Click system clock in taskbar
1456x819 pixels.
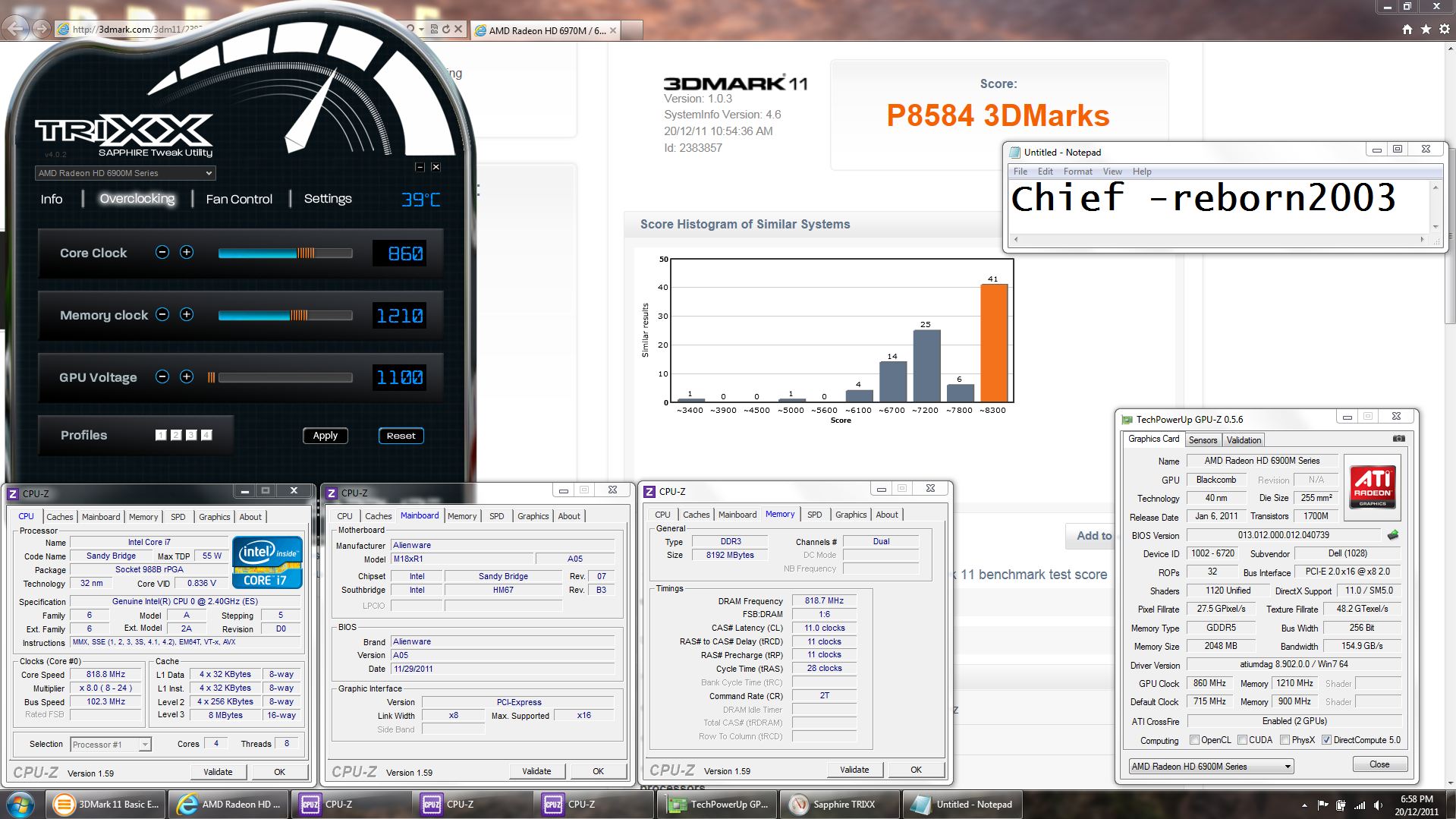1416,805
